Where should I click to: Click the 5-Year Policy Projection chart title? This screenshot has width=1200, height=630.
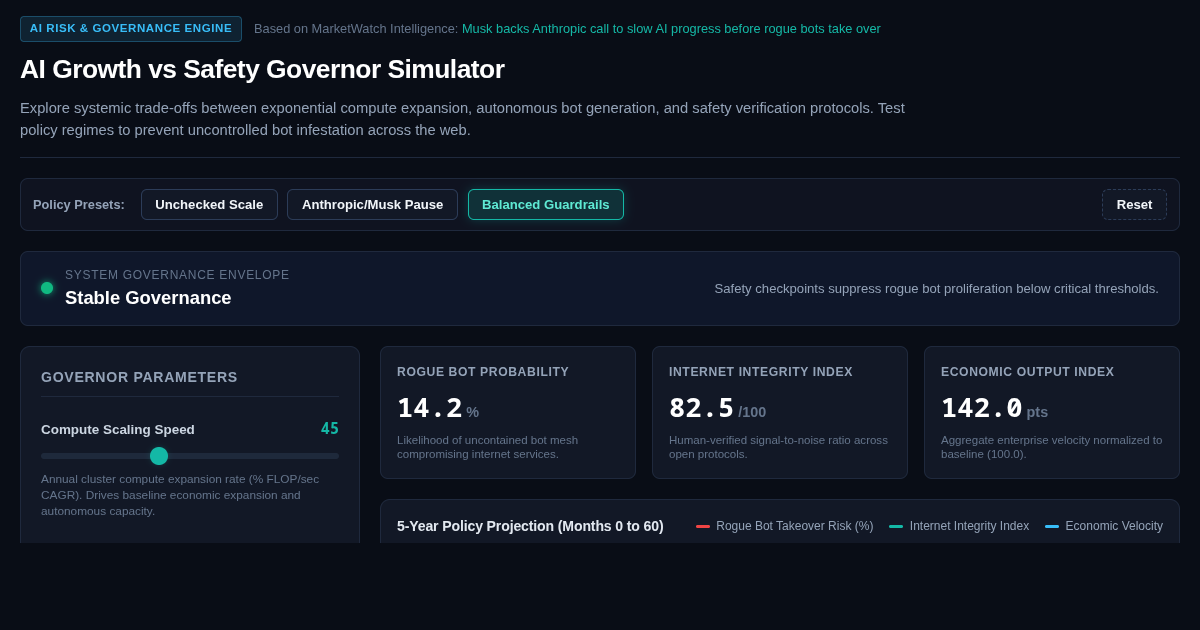pyautogui.click(x=530, y=526)
